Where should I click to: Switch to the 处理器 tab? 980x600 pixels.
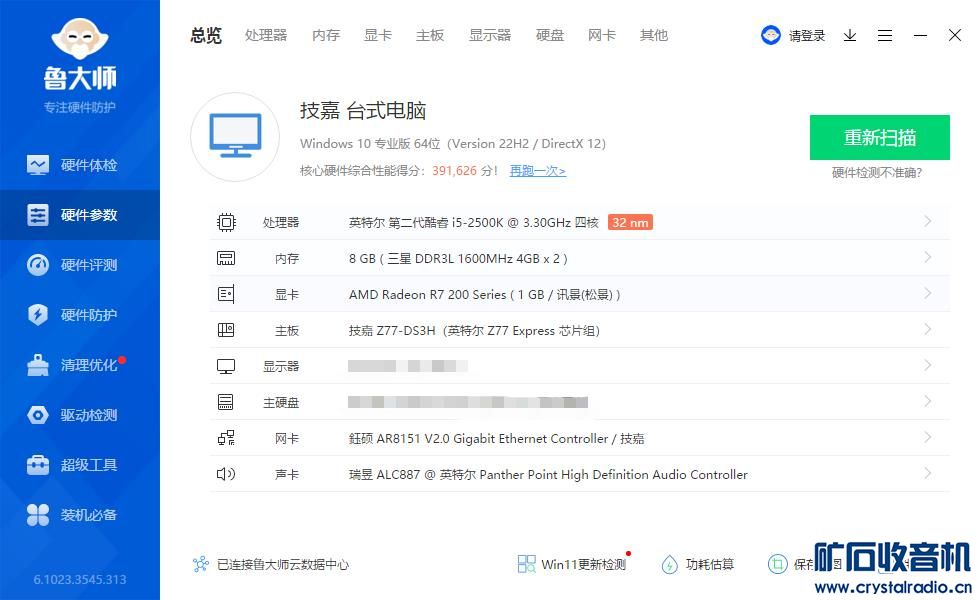pyautogui.click(x=266, y=36)
